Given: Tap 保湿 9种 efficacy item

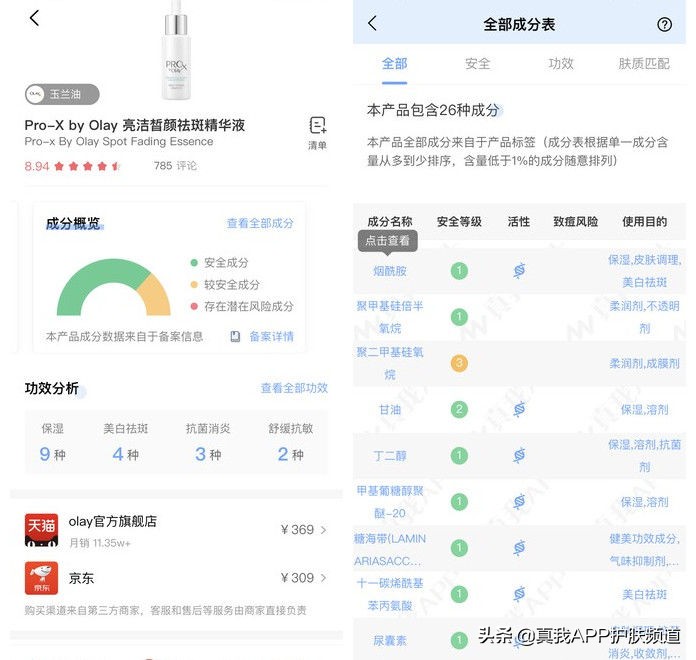Looking at the screenshot, I should 52,442.
